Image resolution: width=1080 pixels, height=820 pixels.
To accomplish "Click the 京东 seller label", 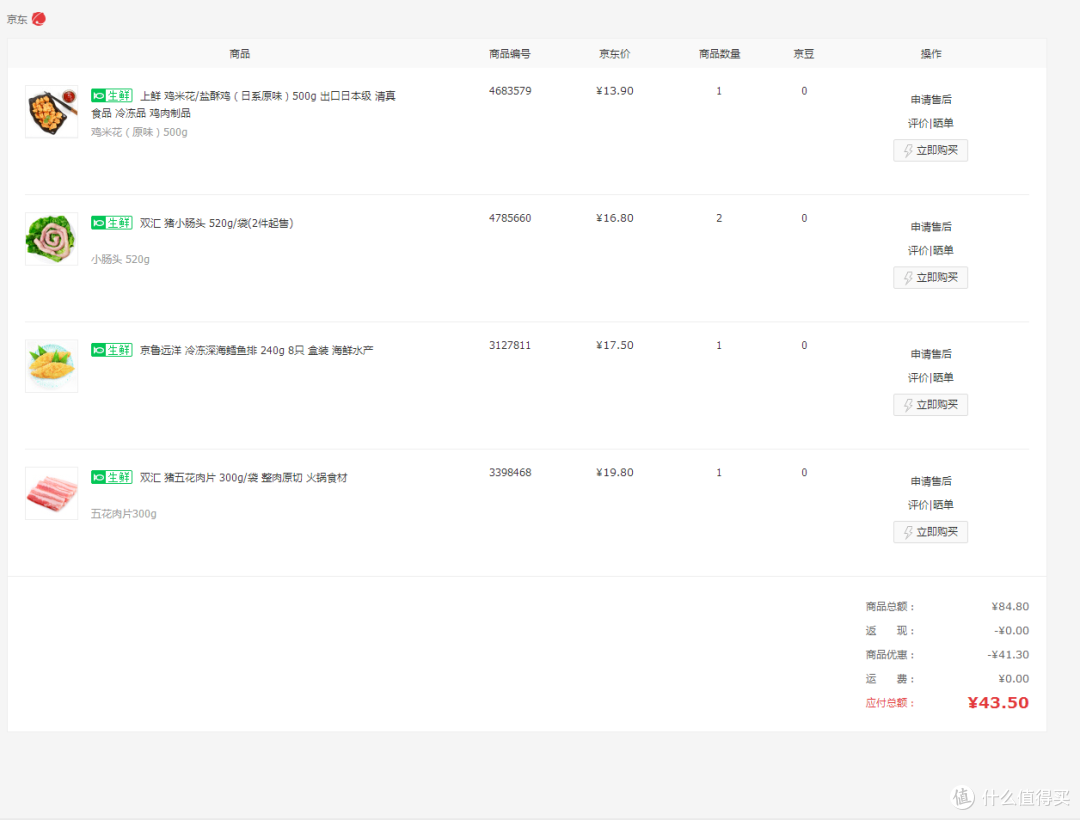I will [x=17, y=19].
